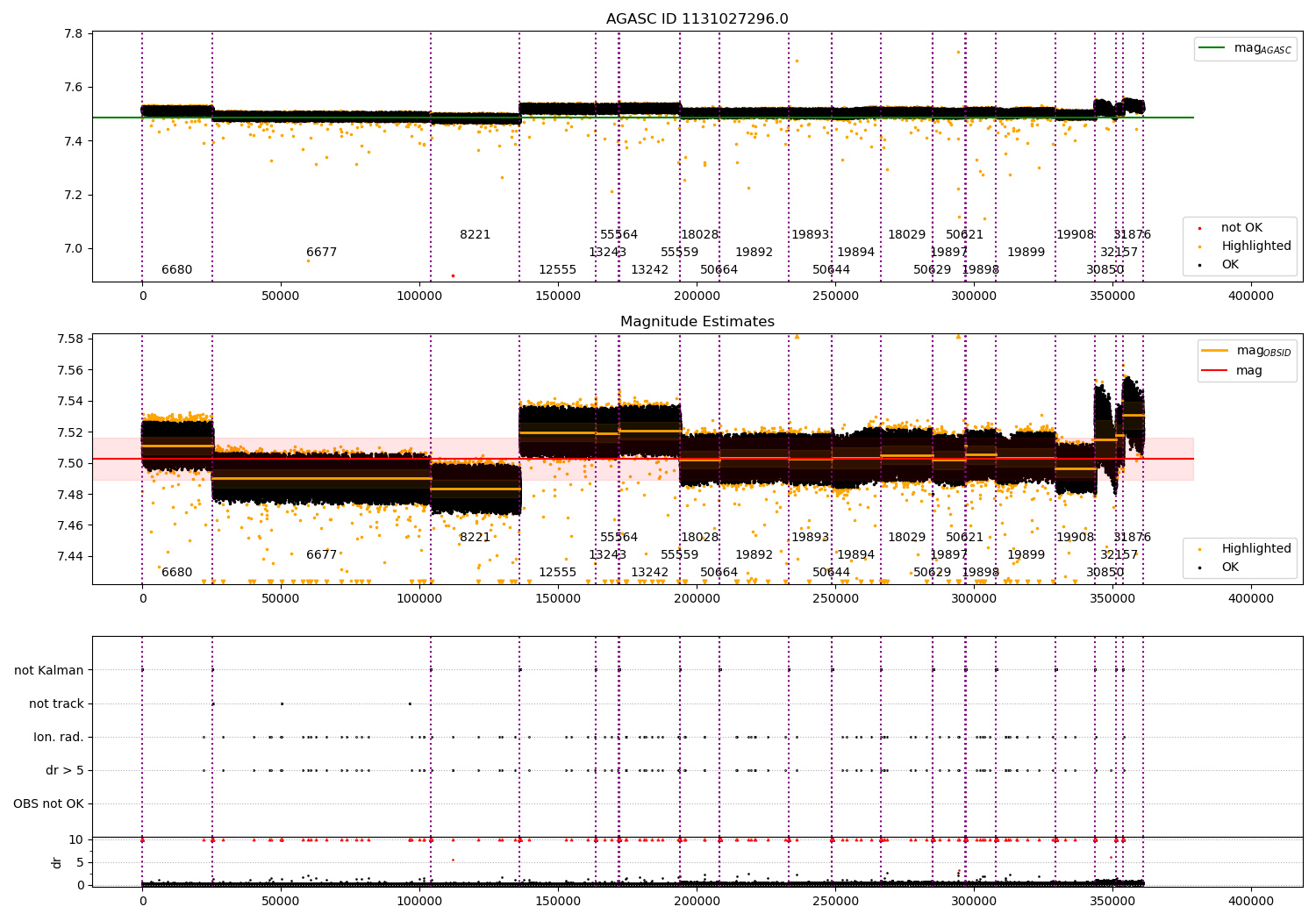Viewport: 1316px width, 921px height.
Task: Click the rotated "dr" axis label
Action: (x=57, y=862)
